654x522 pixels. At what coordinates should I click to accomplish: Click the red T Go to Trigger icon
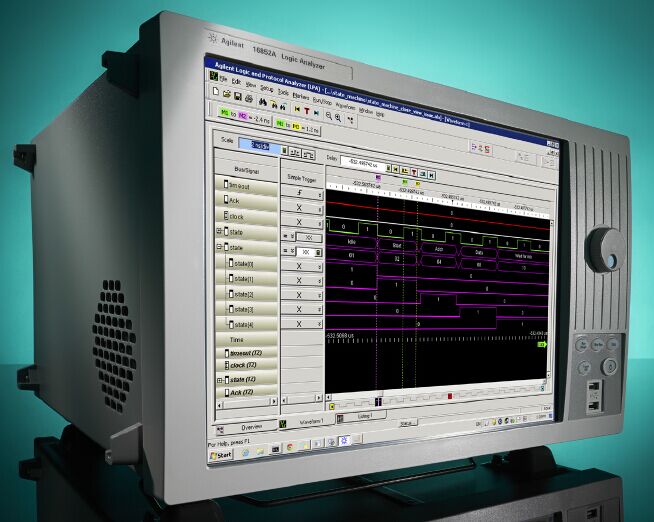point(307,111)
